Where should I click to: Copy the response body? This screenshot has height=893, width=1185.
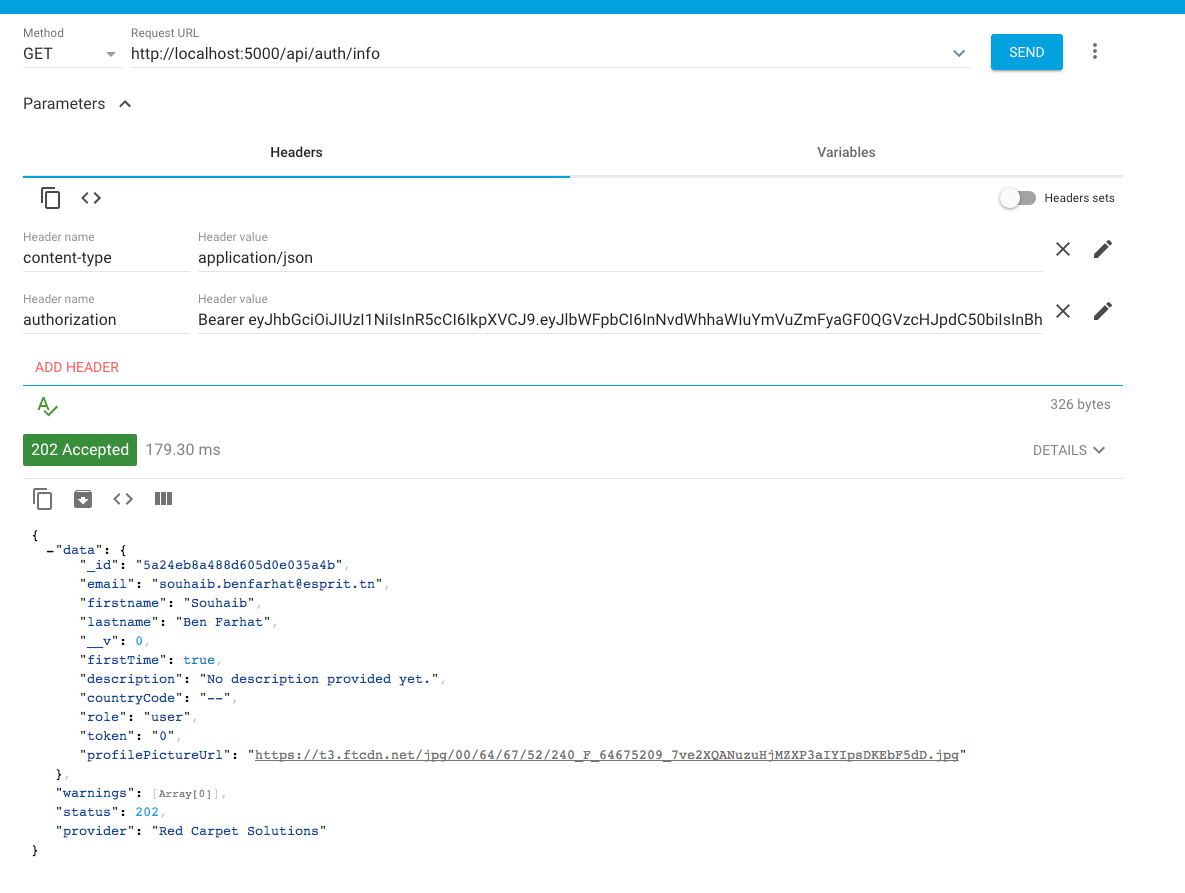click(x=42, y=498)
